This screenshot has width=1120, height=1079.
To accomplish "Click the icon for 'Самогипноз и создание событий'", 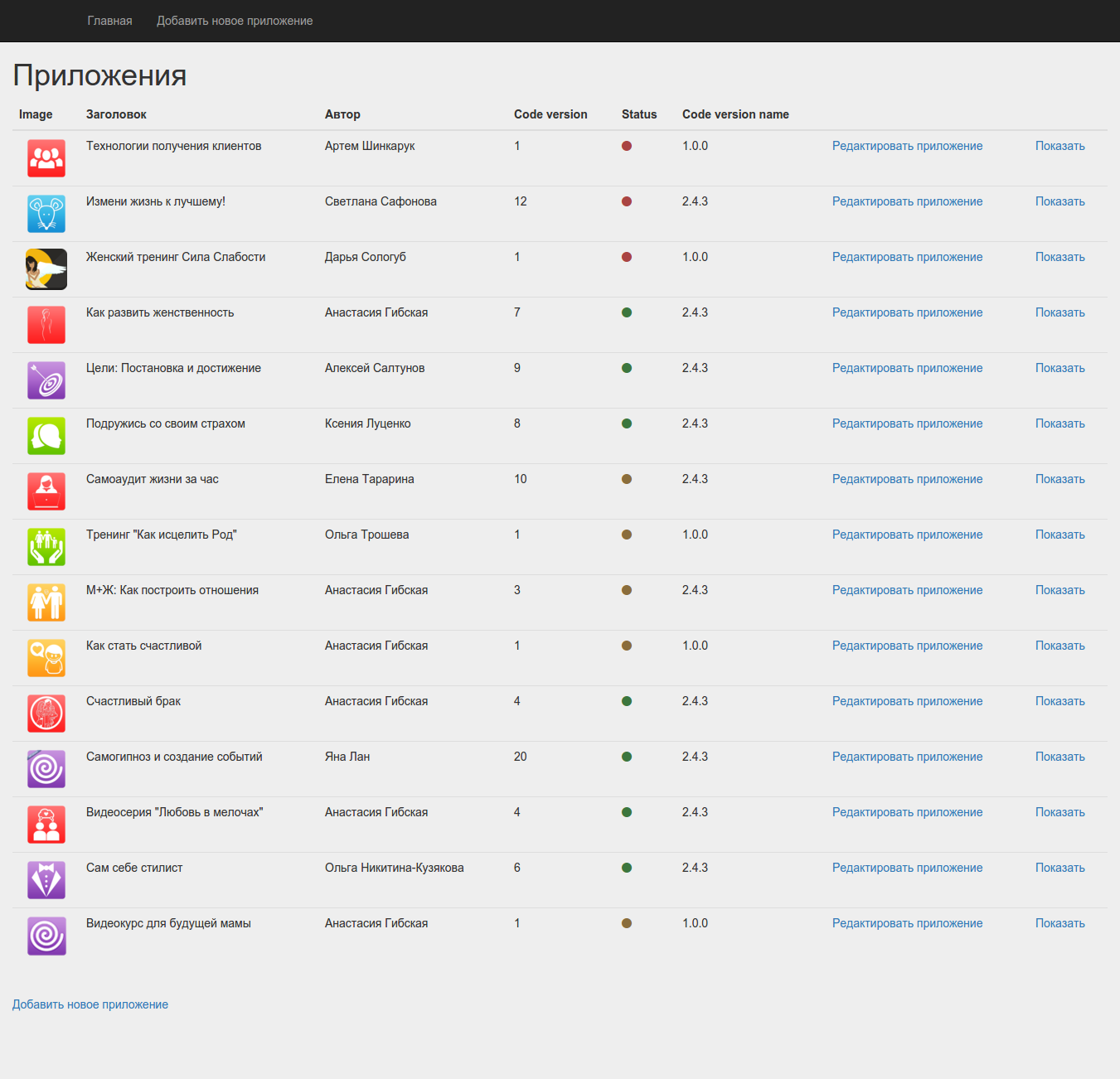I will [46, 769].
